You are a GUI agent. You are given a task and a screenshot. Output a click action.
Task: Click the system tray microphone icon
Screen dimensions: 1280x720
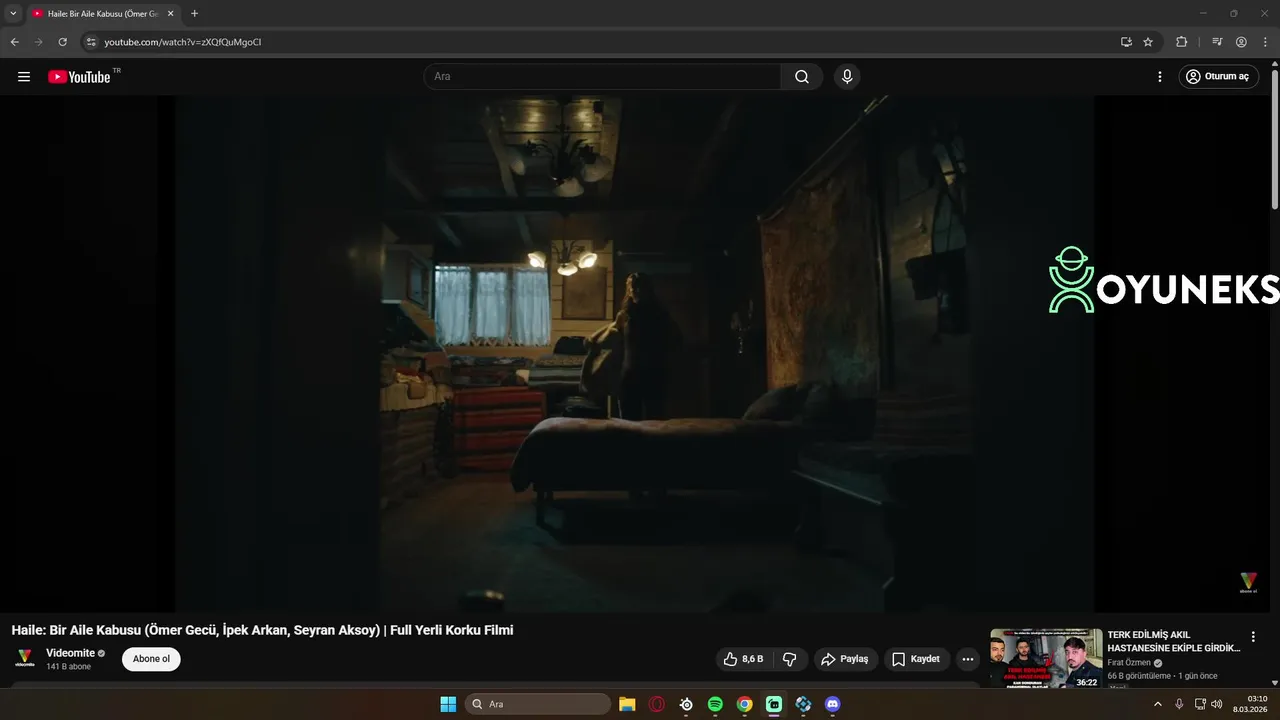point(1179,704)
